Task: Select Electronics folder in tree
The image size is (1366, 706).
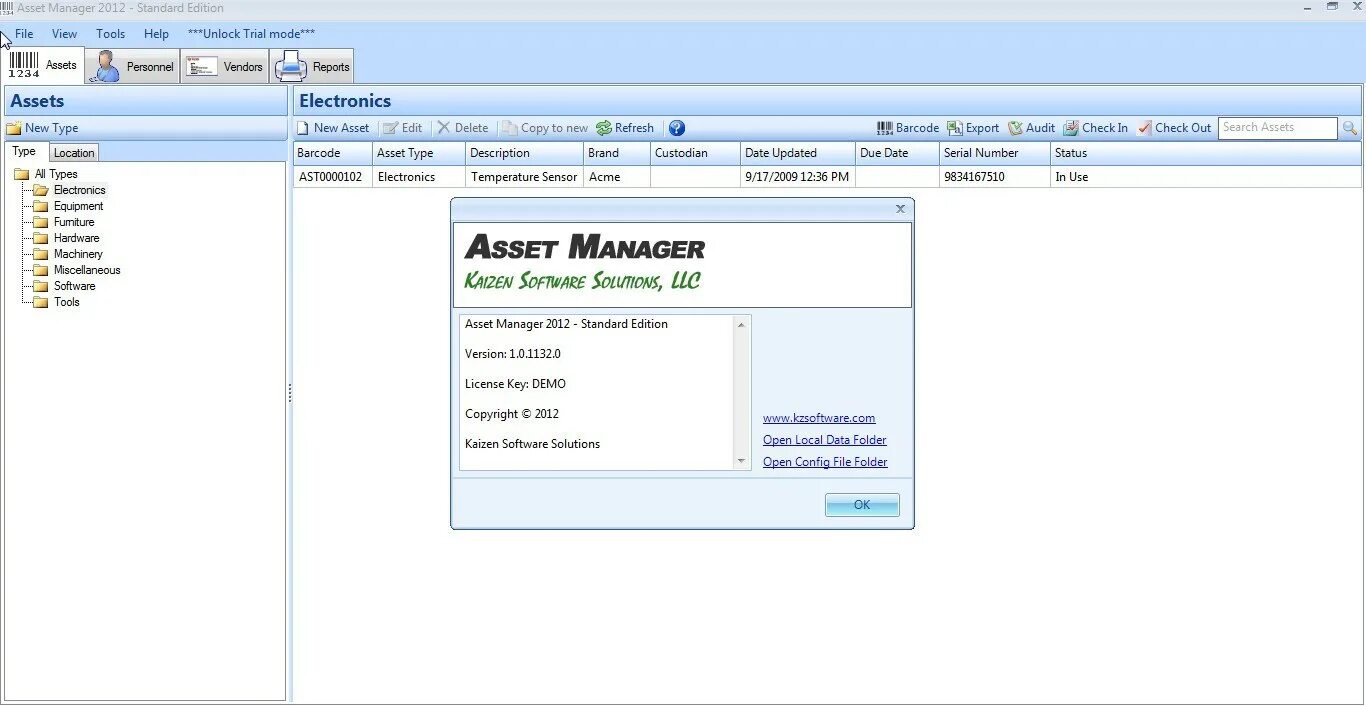Action: point(79,190)
